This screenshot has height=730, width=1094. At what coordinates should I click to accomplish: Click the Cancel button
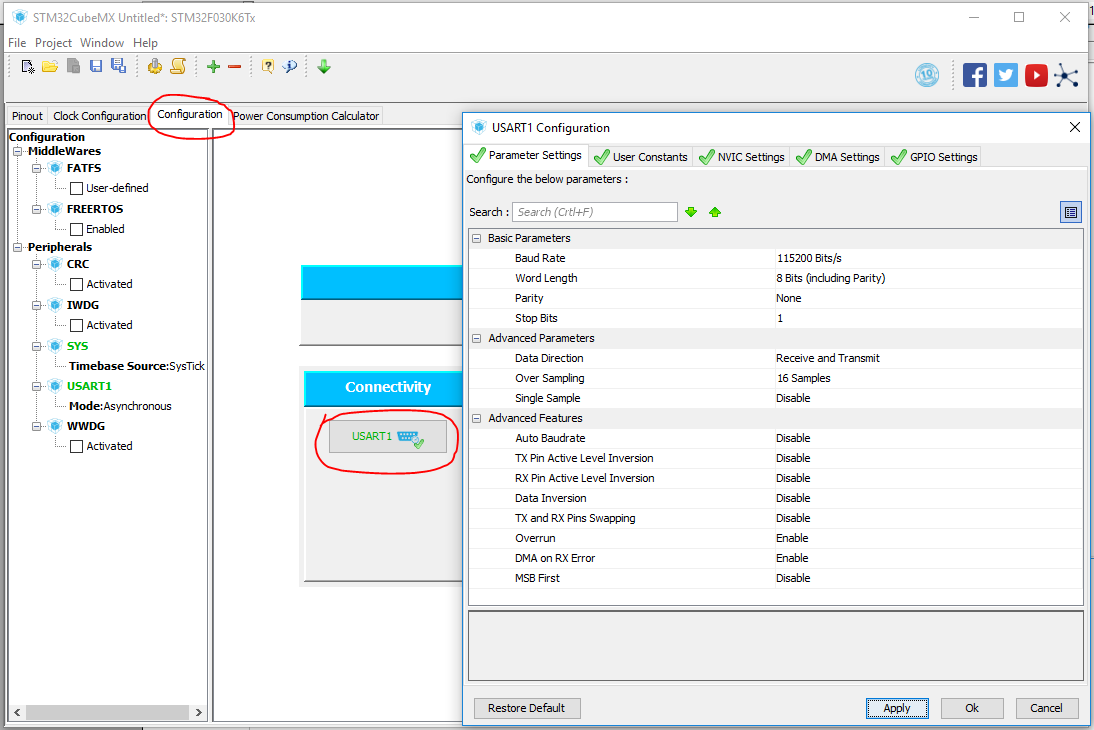[x=1047, y=708]
